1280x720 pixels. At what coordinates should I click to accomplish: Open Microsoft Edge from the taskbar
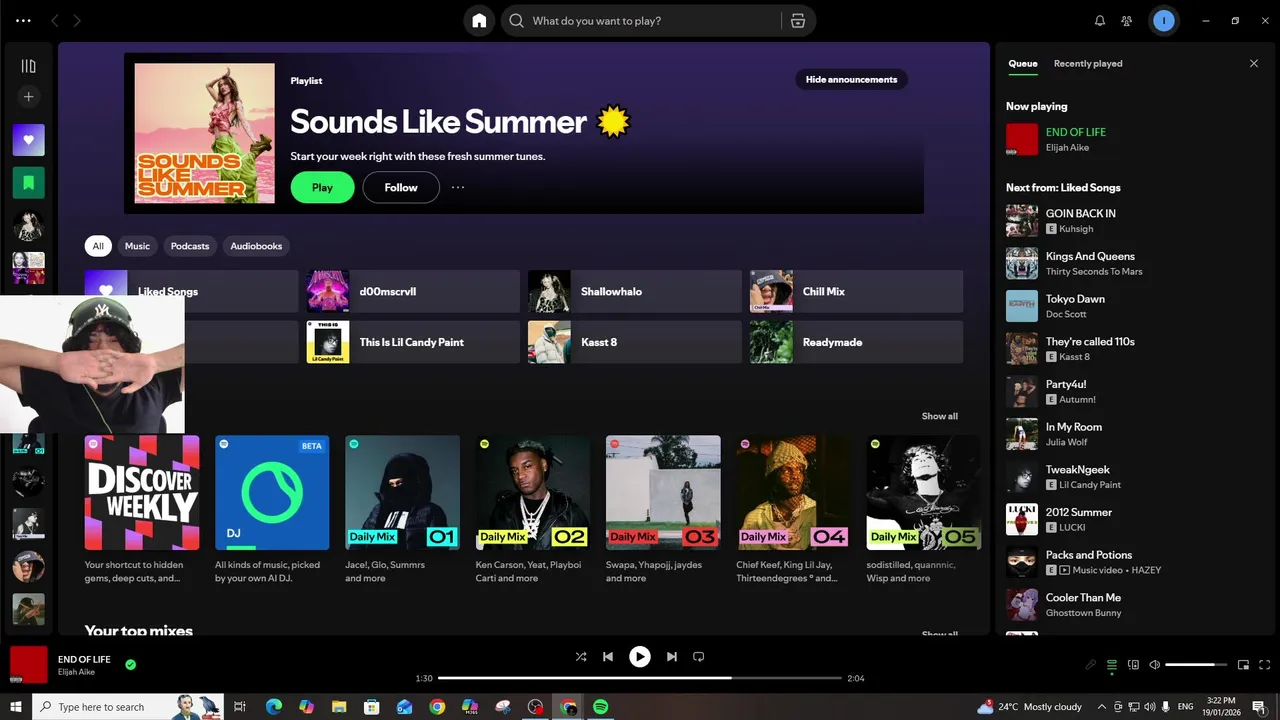[x=274, y=707]
